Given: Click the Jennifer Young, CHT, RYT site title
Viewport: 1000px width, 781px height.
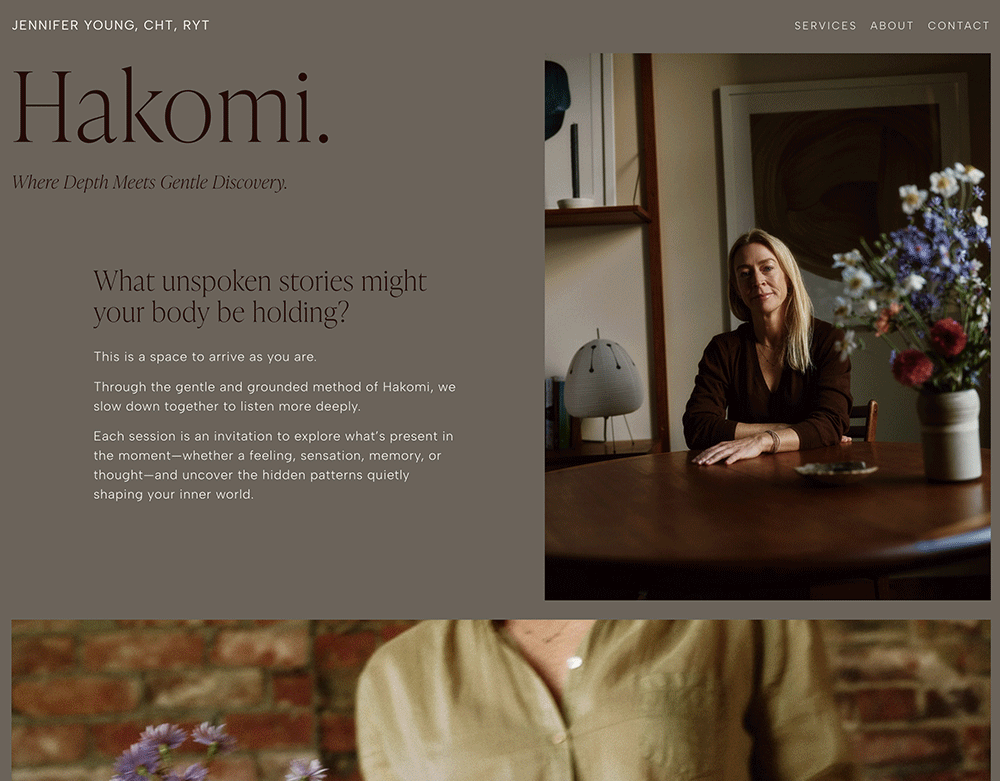Looking at the screenshot, I should pos(110,26).
